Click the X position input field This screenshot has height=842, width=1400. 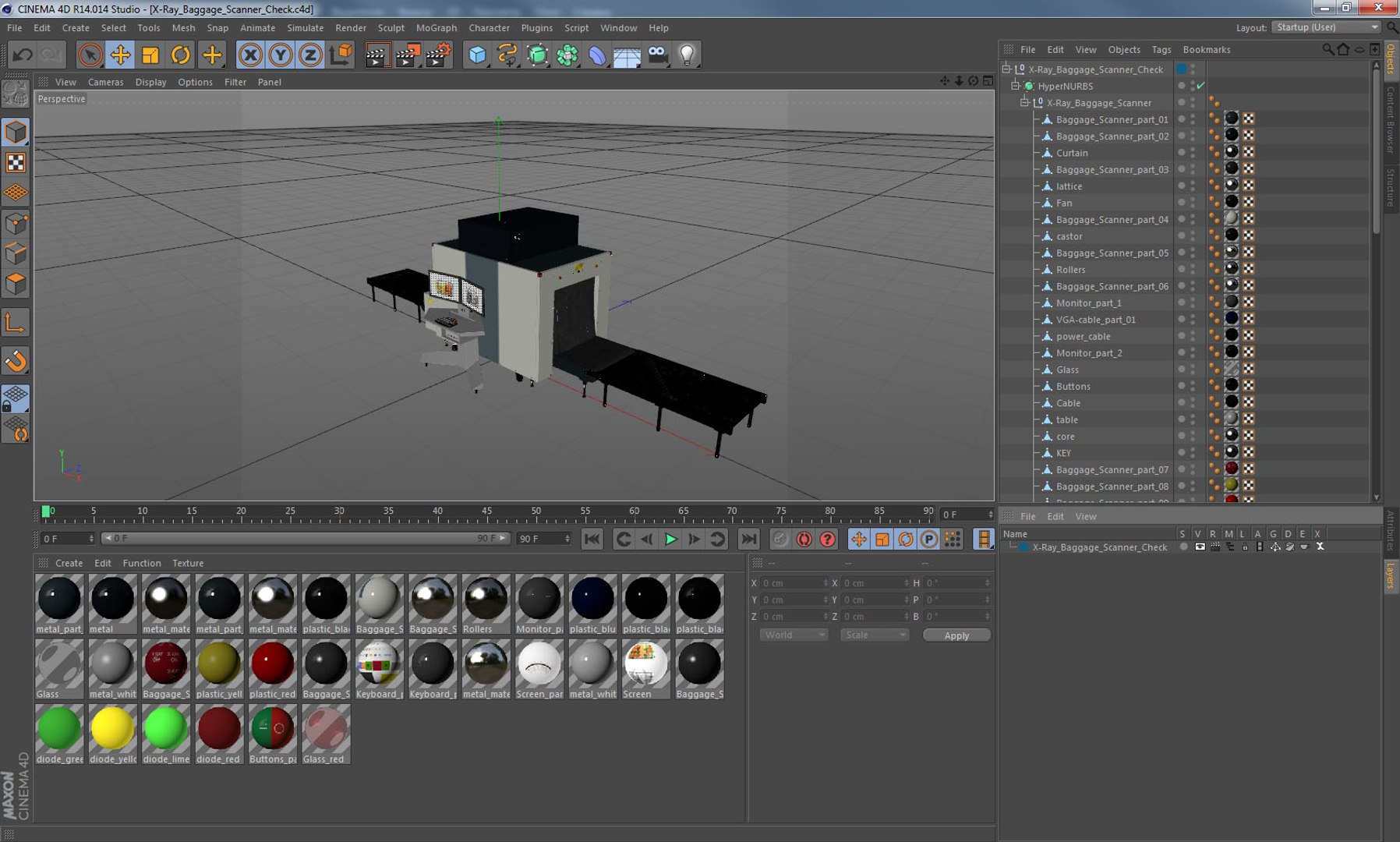pyautogui.click(x=794, y=583)
